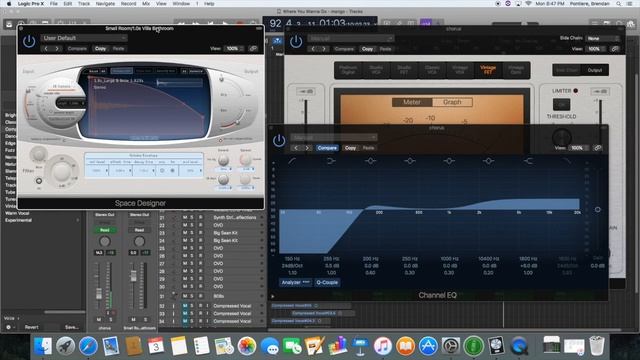Click Save button in library
Image resolution: width=640 pixels, height=360 pixels.
pyautogui.click(x=71, y=327)
